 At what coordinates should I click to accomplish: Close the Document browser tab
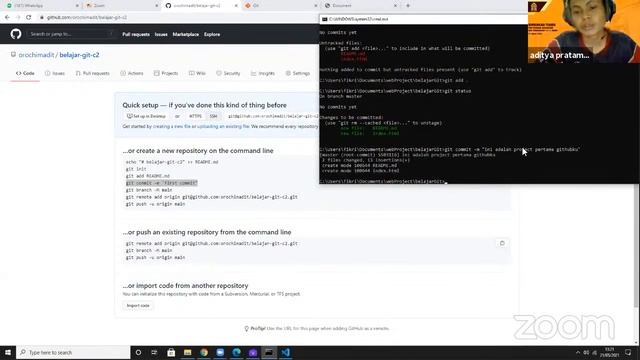(x=395, y=6)
